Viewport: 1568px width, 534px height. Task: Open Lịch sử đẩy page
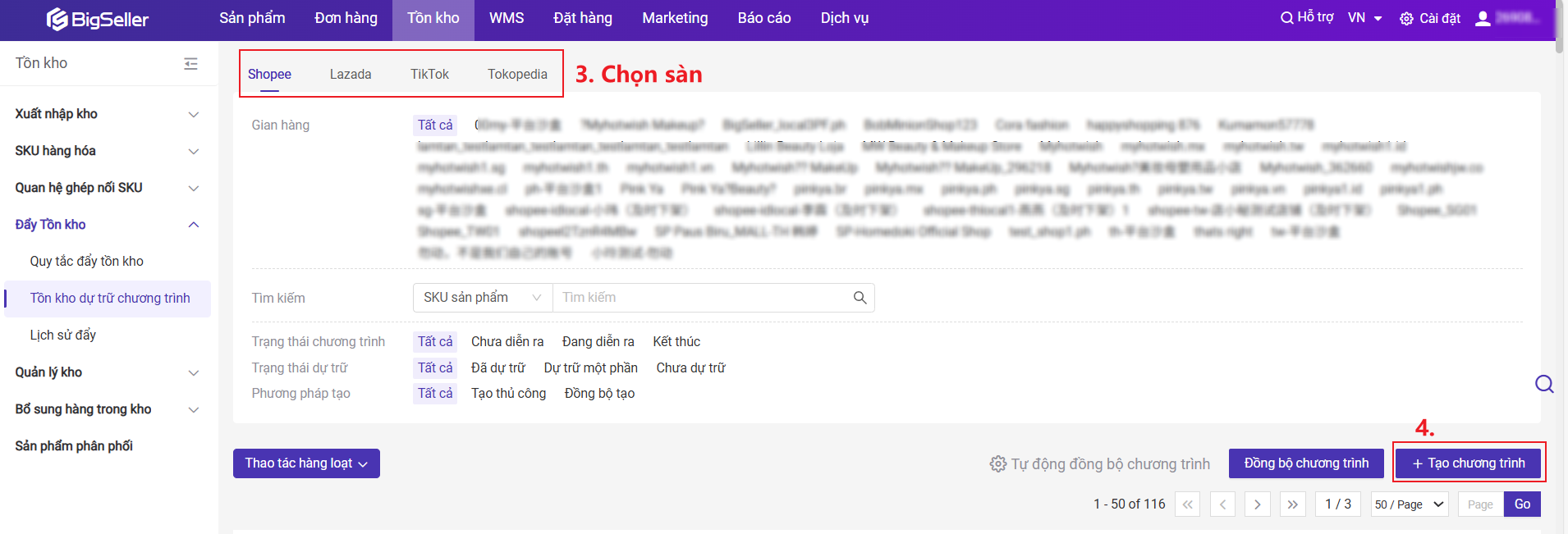coord(63,335)
